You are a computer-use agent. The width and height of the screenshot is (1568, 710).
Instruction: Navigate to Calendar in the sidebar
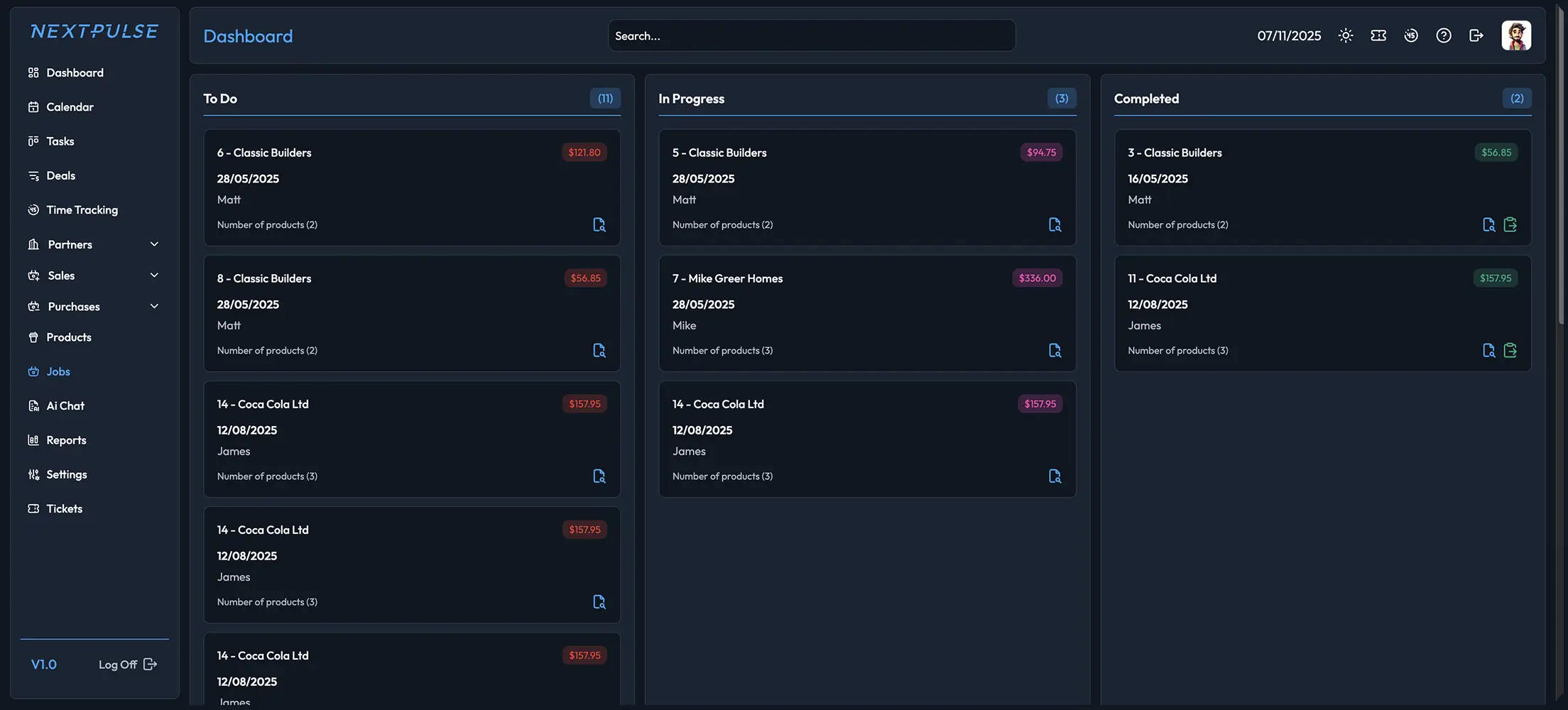click(x=70, y=106)
